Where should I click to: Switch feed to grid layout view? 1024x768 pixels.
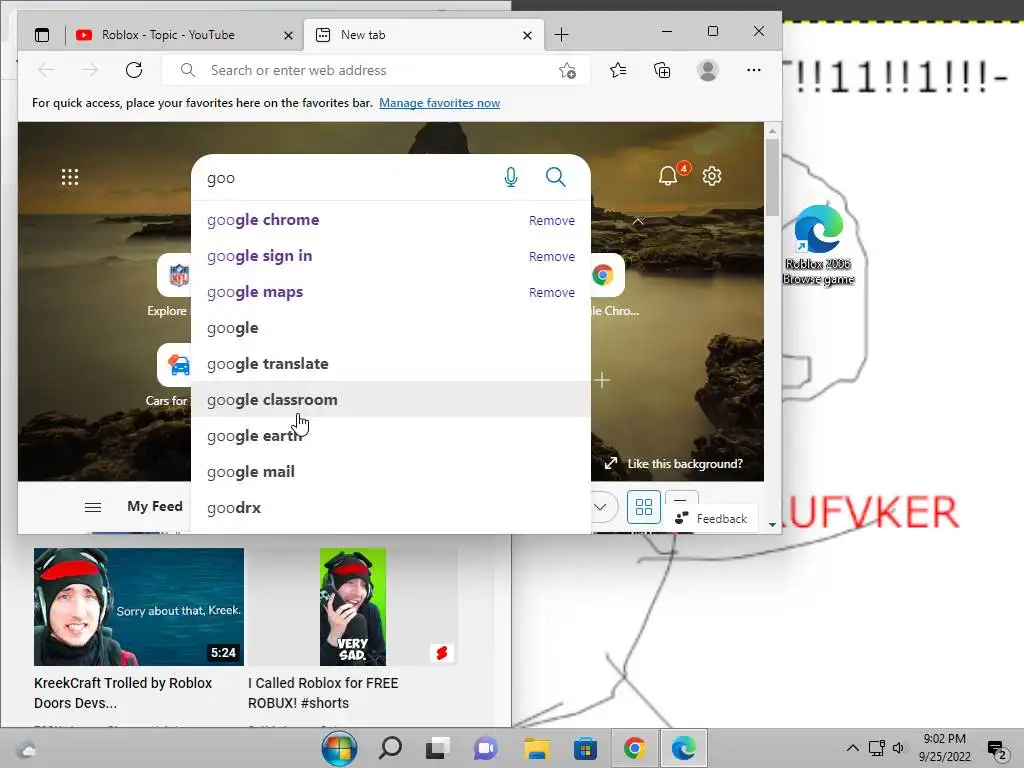(644, 507)
